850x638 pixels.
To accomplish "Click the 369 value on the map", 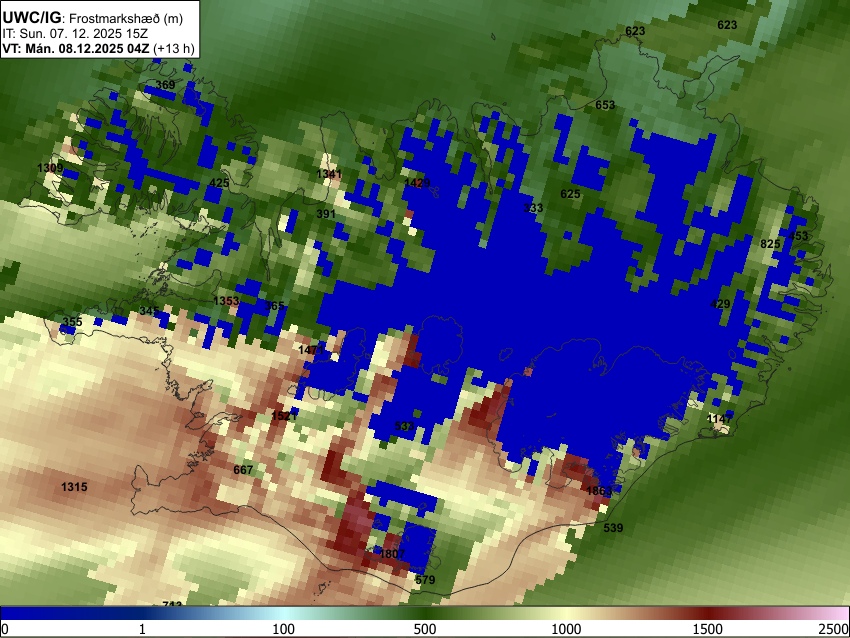I will (x=165, y=85).
